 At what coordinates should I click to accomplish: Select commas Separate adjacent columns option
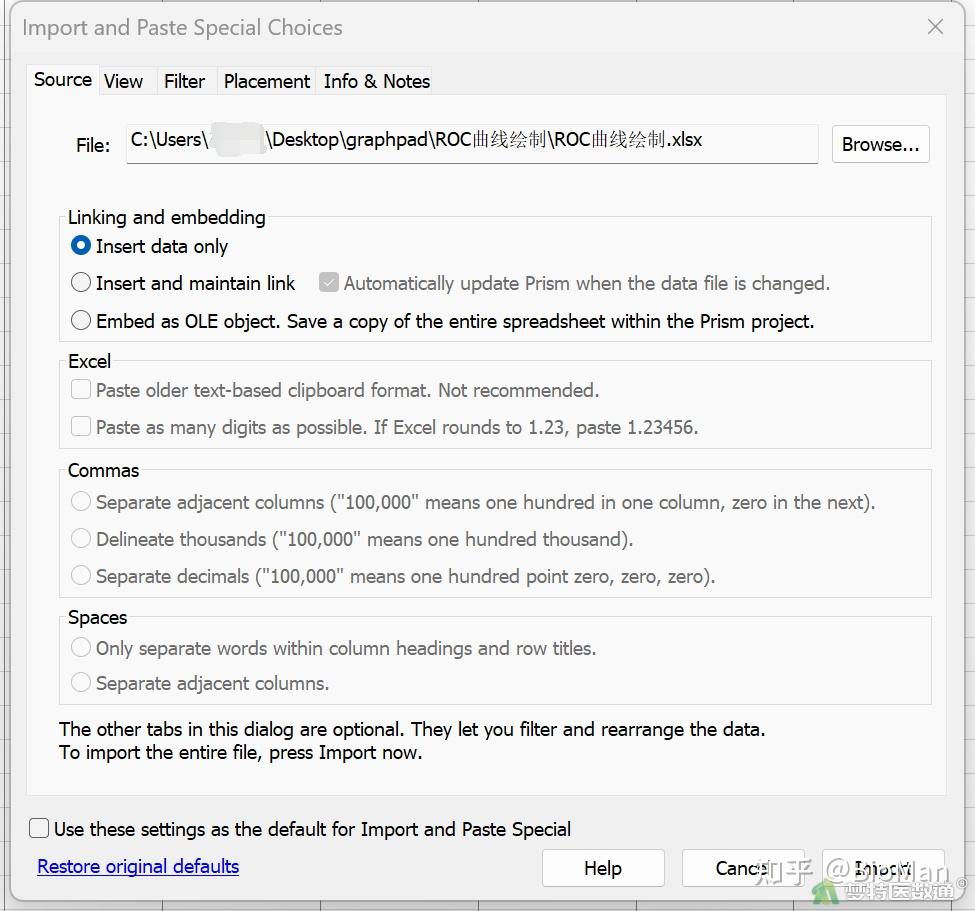81,502
